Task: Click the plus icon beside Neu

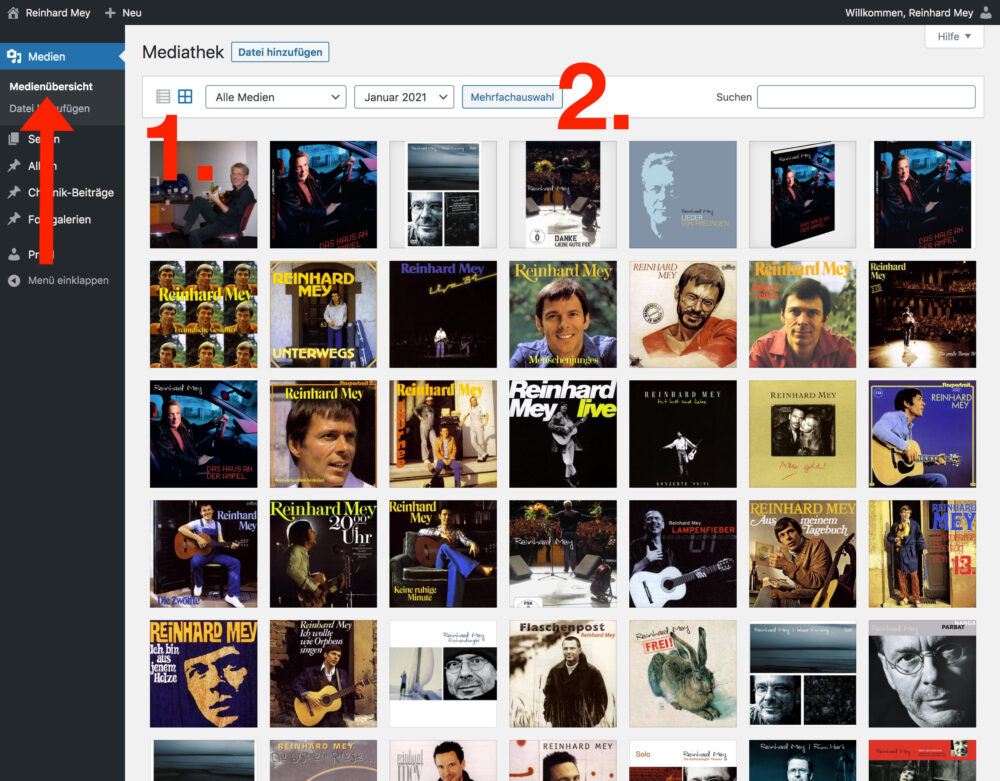Action: tap(110, 13)
